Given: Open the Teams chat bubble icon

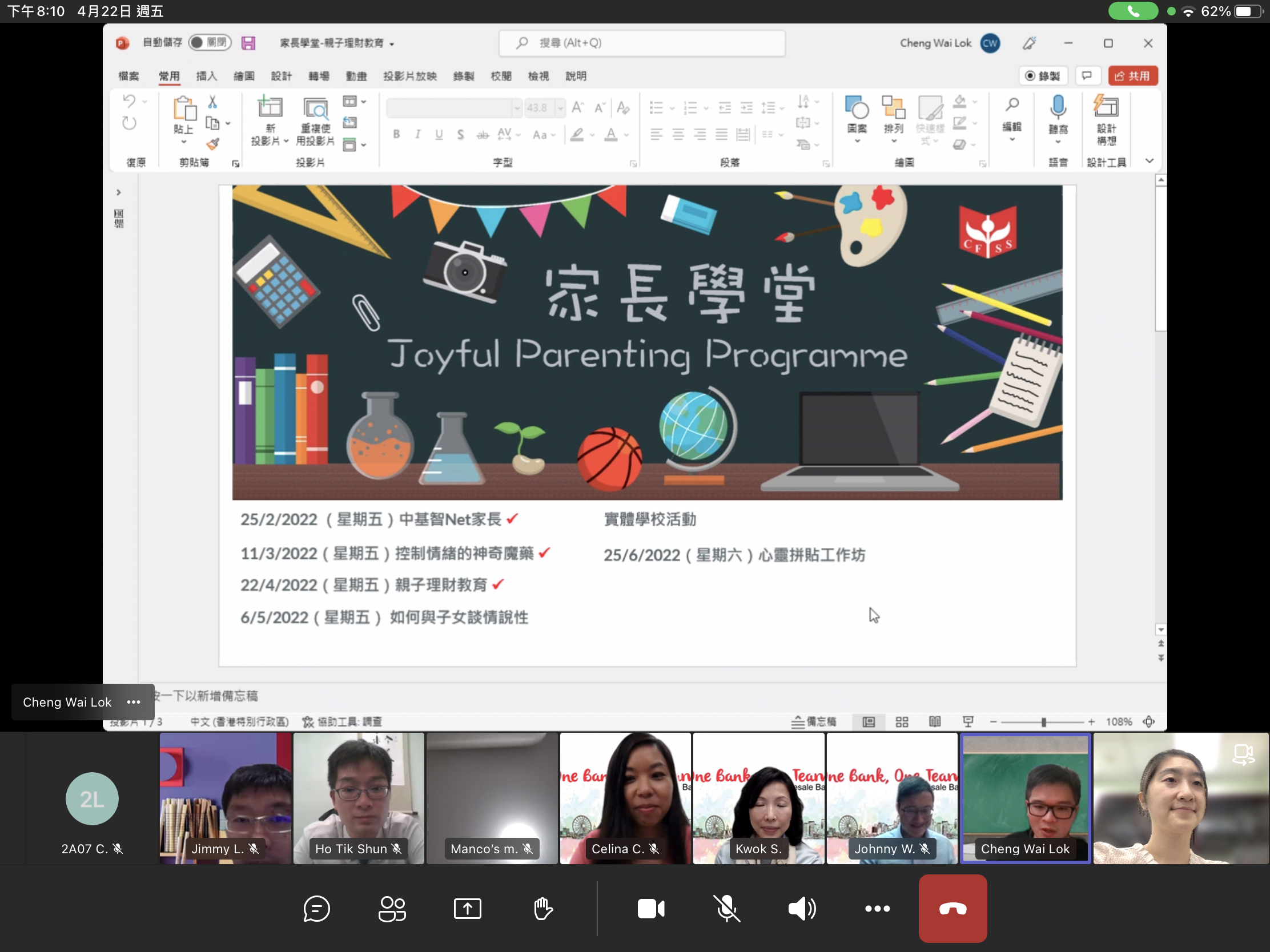Looking at the screenshot, I should [316, 909].
